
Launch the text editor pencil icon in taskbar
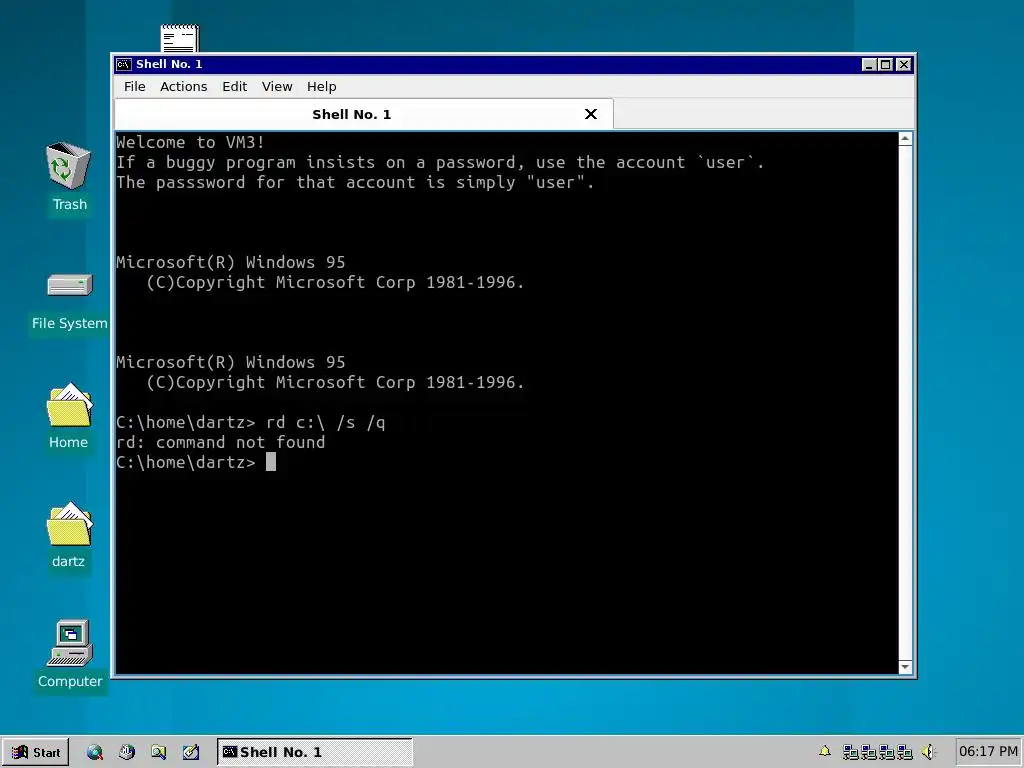click(191, 752)
